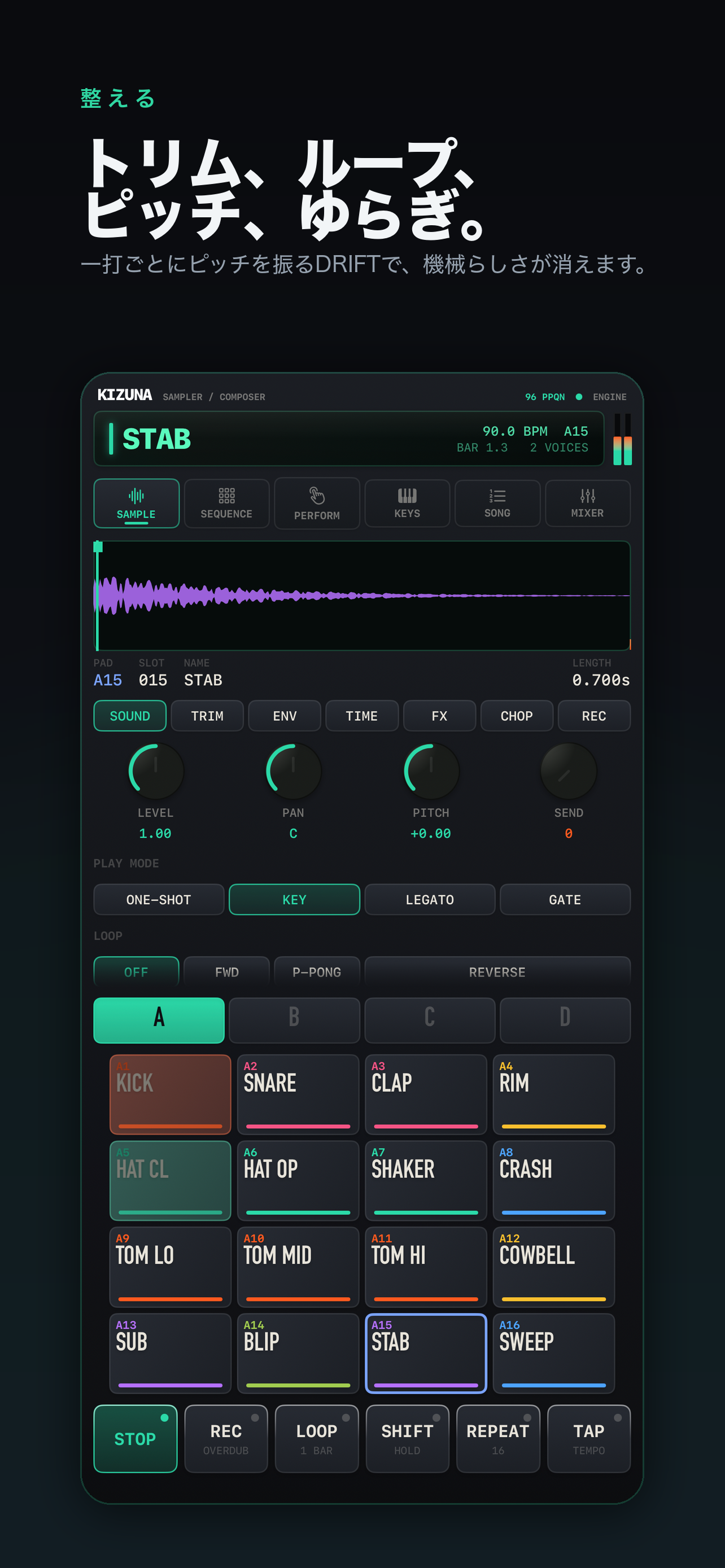
Task: Toggle SHIFT HOLD
Action: (x=407, y=1438)
